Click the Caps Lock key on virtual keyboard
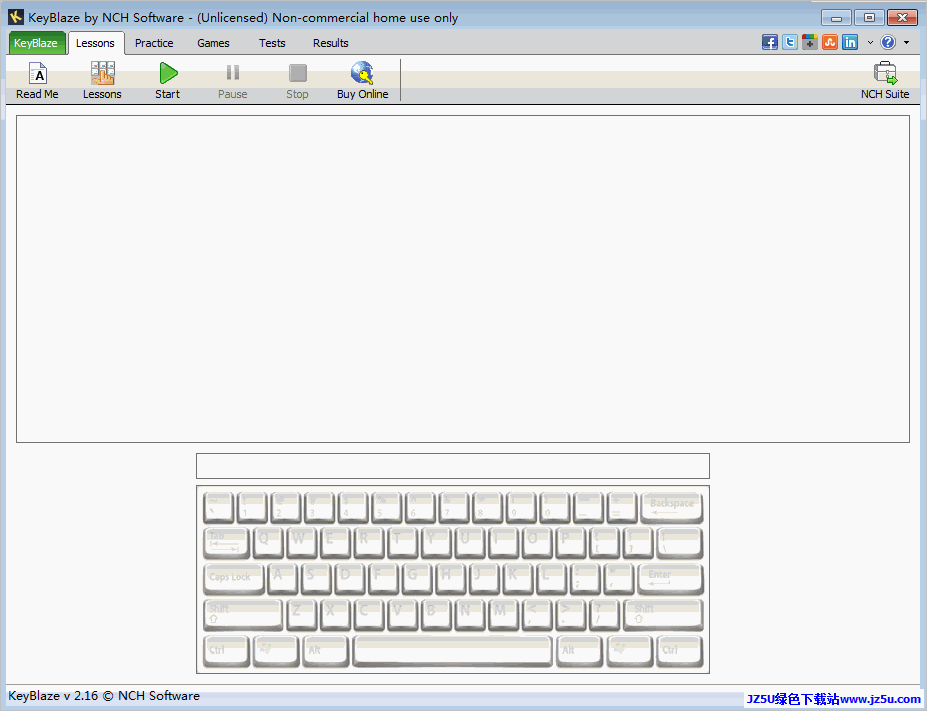The height and width of the screenshot is (711, 927). (234, 579)
